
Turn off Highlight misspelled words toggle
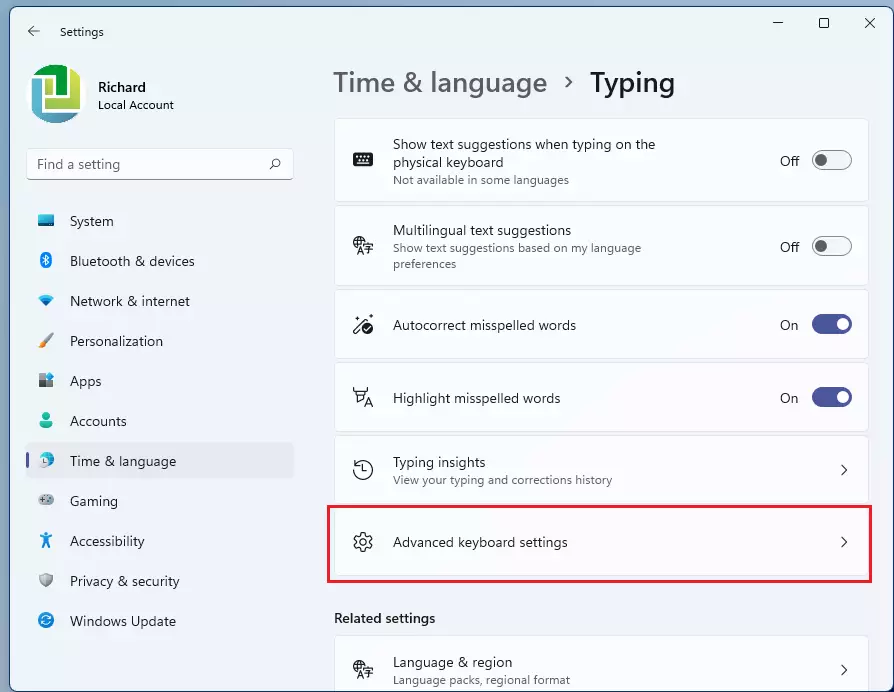tap(831, 397)
